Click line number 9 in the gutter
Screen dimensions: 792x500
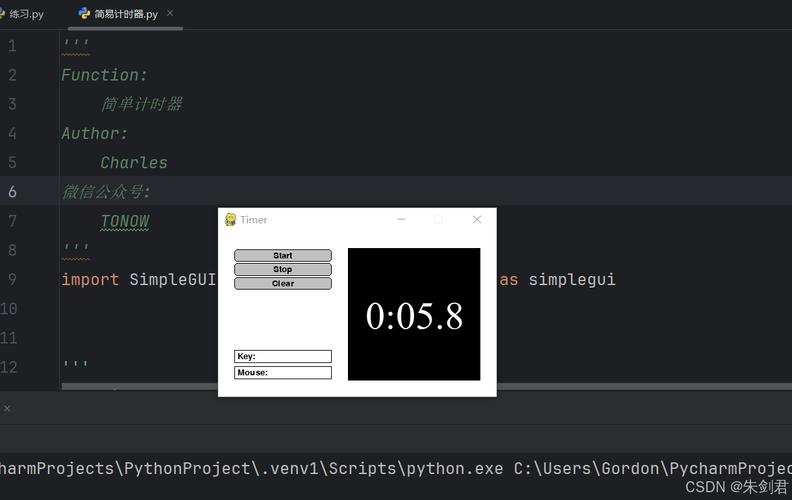click(x=12, y=279)
